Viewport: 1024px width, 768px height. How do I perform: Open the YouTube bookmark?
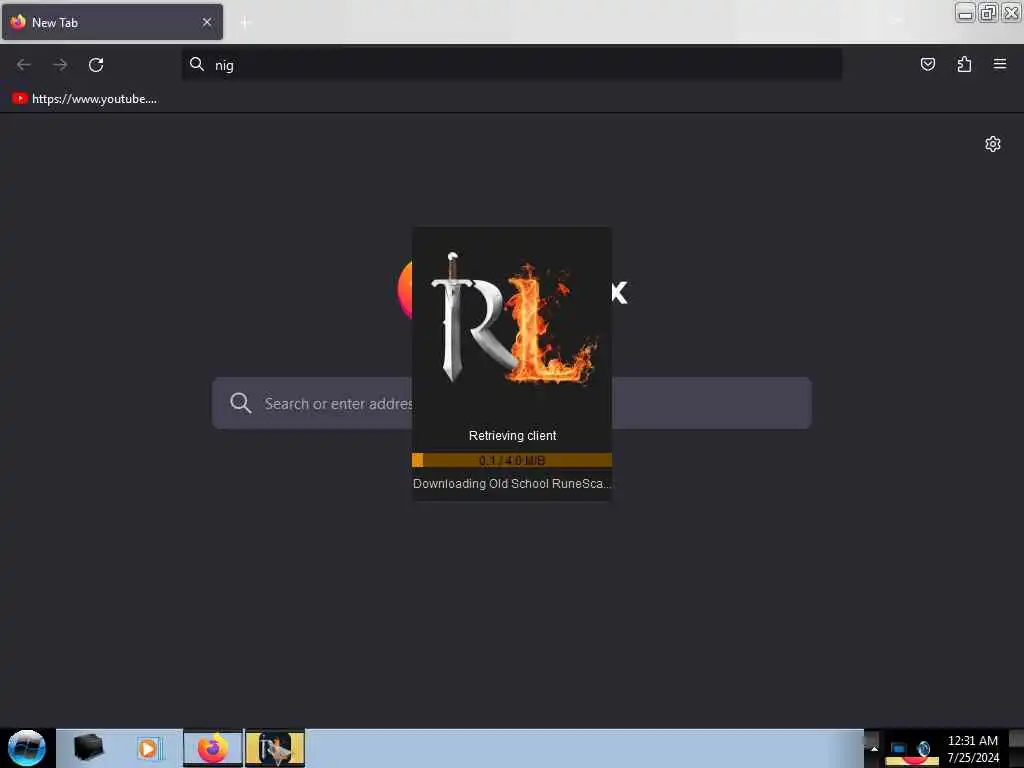[x=84, y=99]
